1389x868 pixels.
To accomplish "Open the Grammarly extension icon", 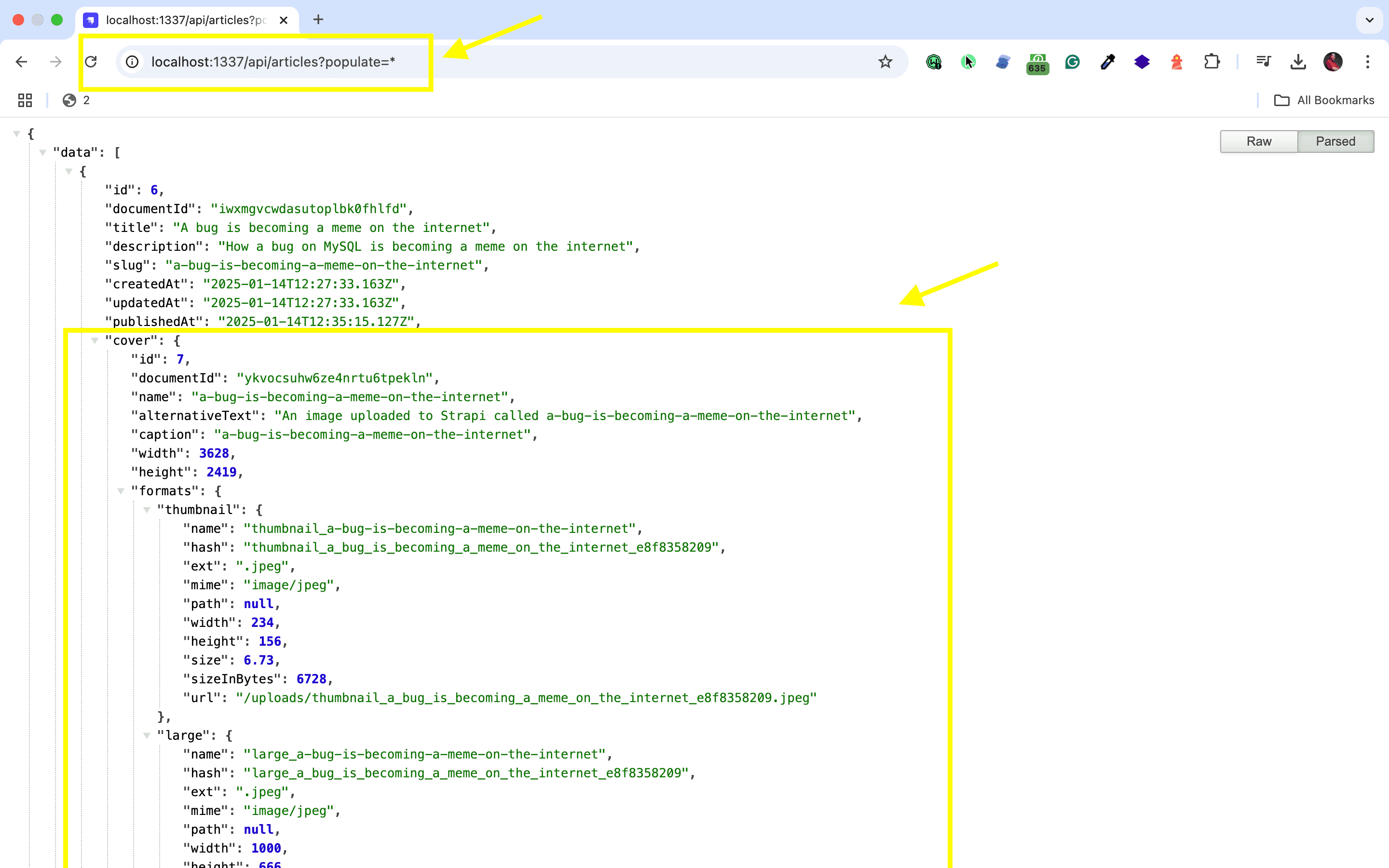I will [1072, 61].
